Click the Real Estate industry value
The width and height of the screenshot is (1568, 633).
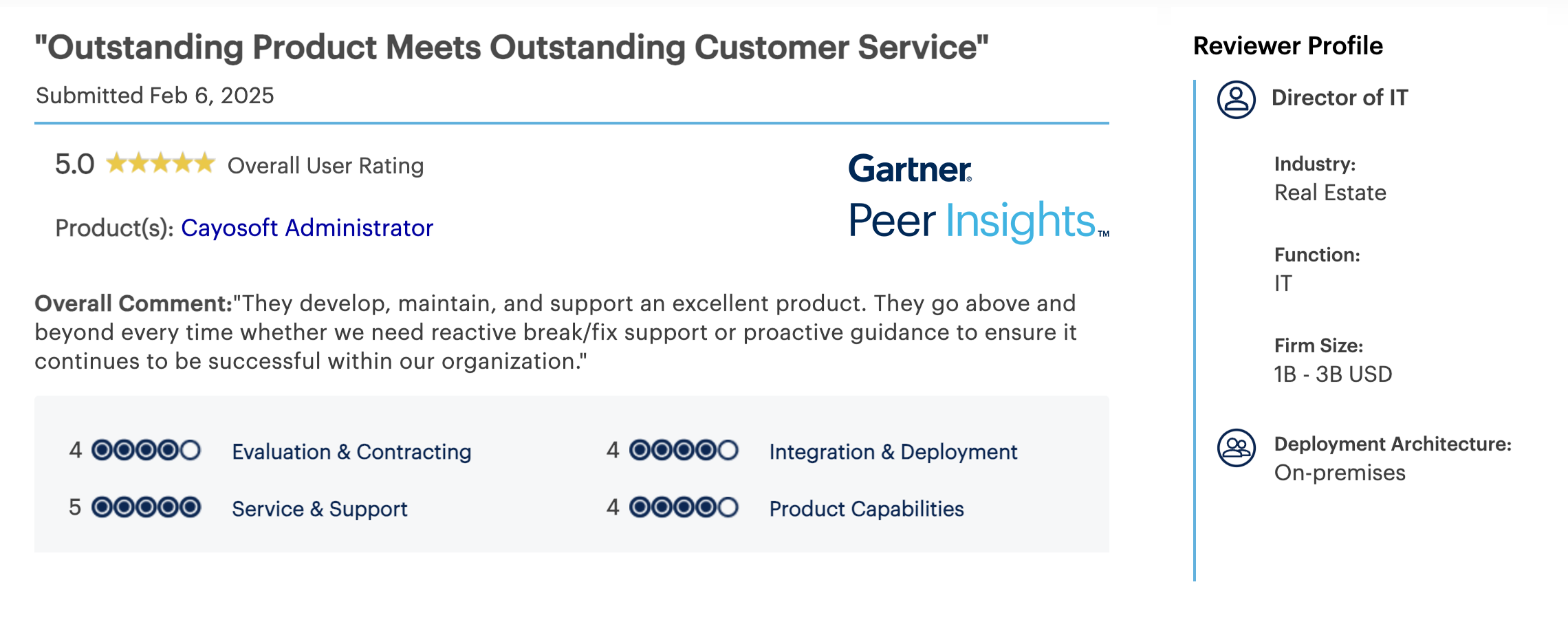tap(1330, 193)
